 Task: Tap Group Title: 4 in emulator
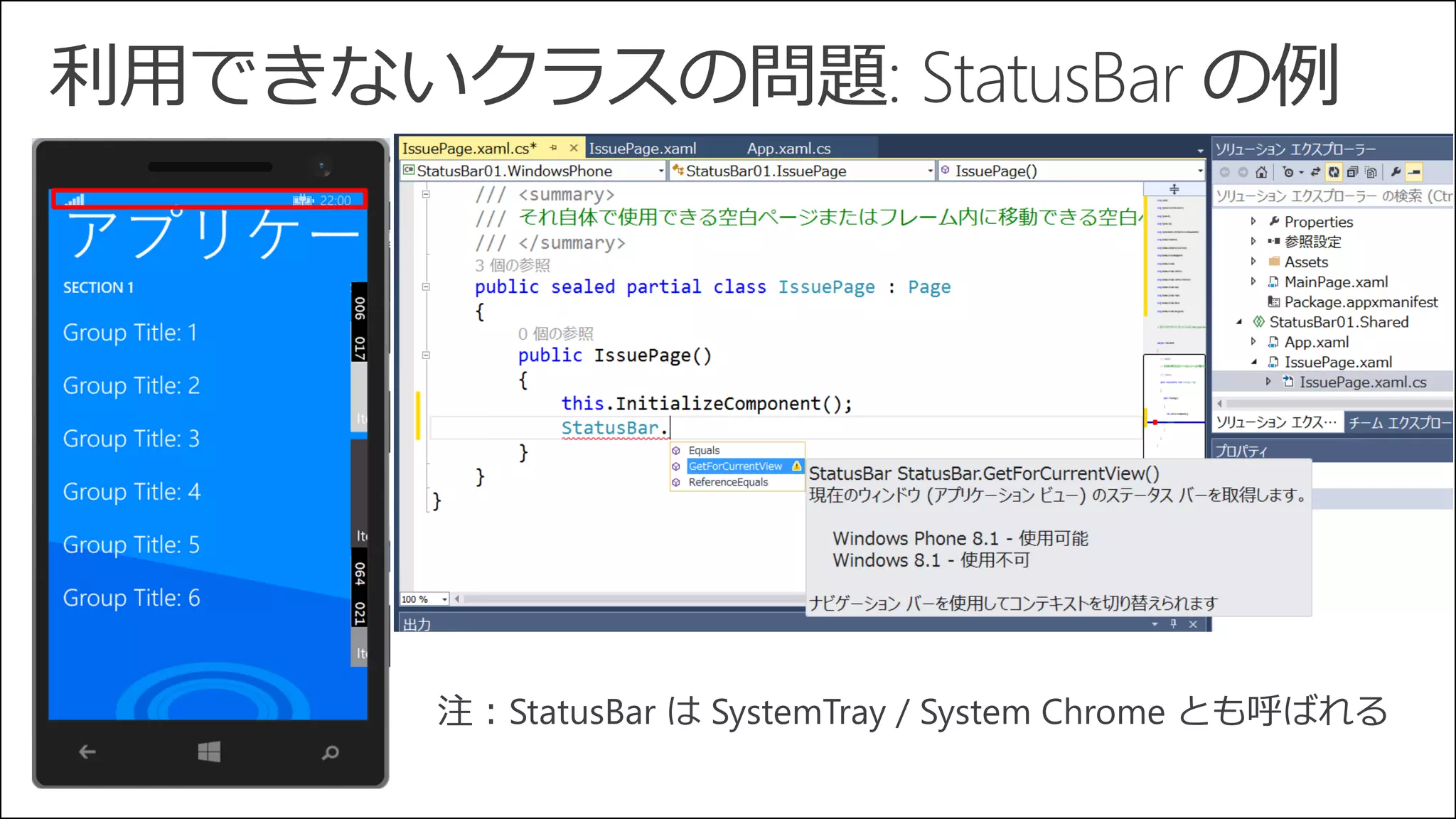132,491
